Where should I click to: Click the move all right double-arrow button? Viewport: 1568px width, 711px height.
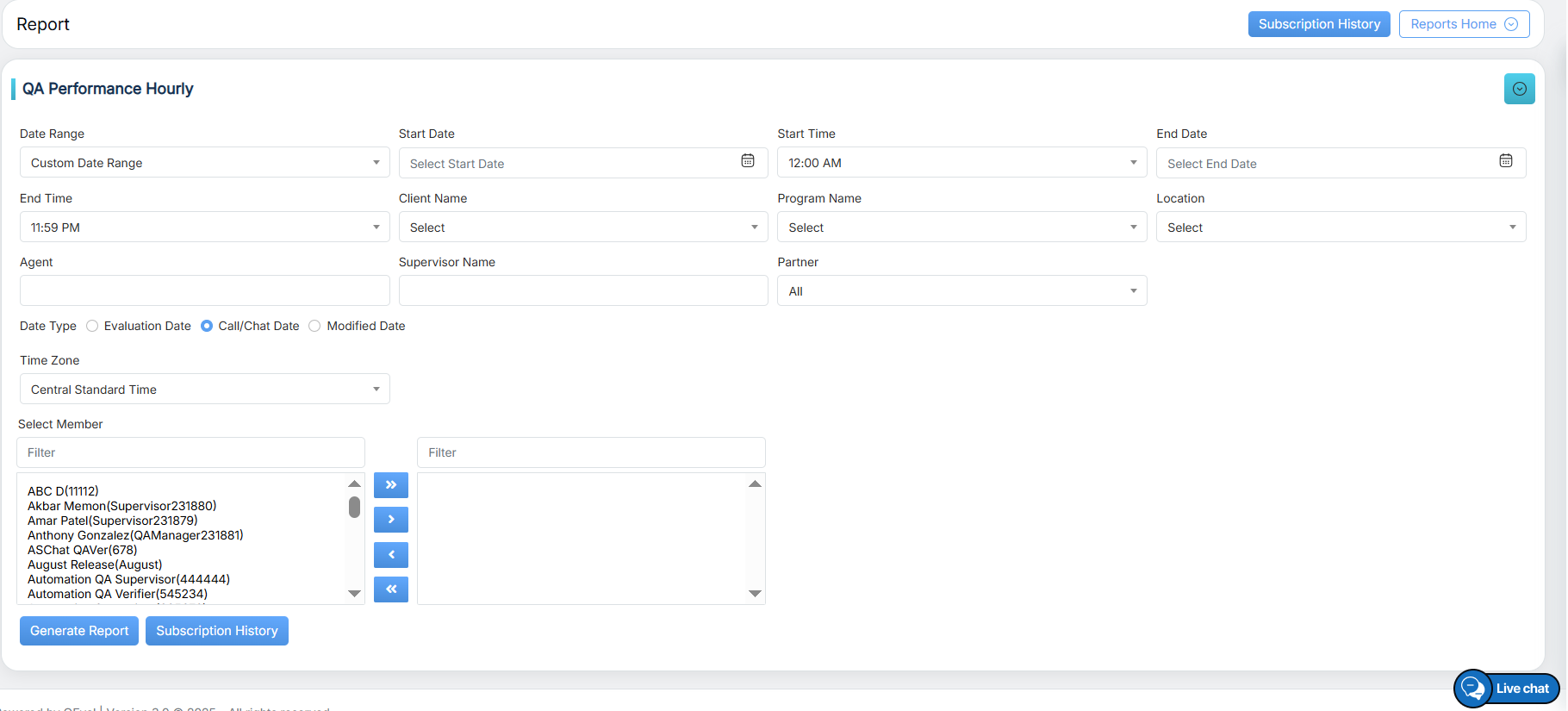[390, 485]
